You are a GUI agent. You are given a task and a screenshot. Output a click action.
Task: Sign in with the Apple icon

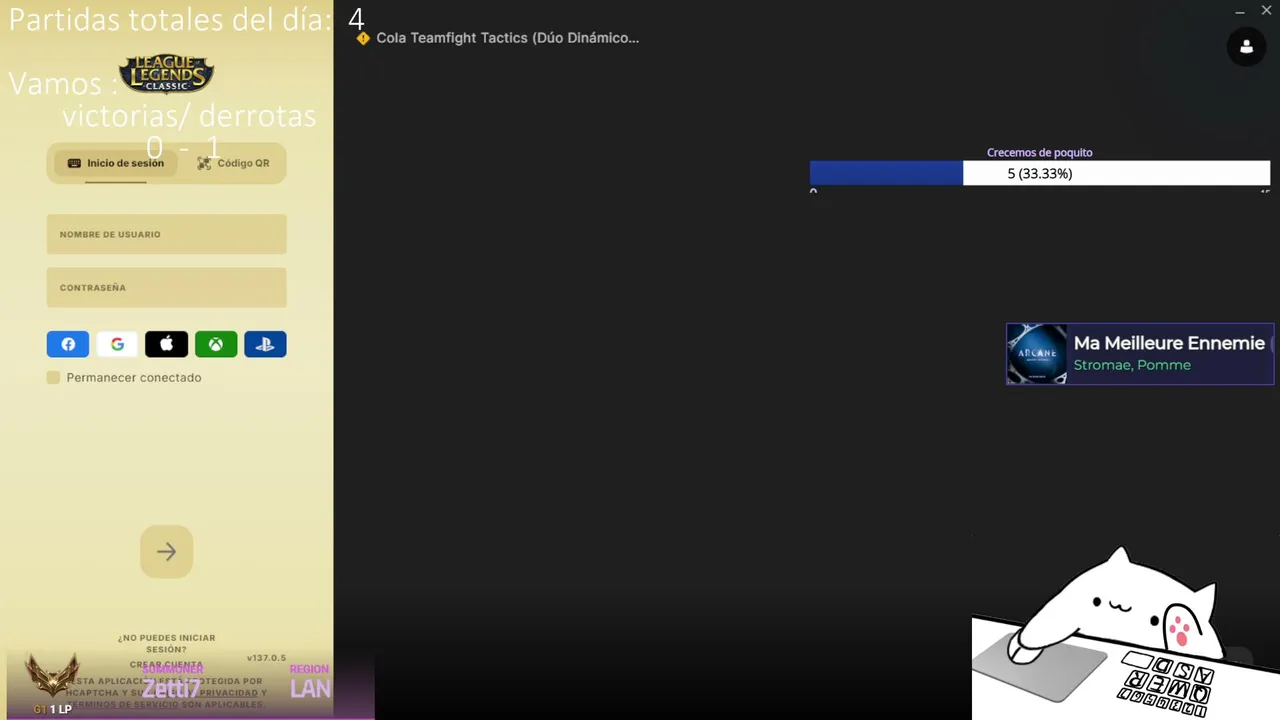[166, 344]
